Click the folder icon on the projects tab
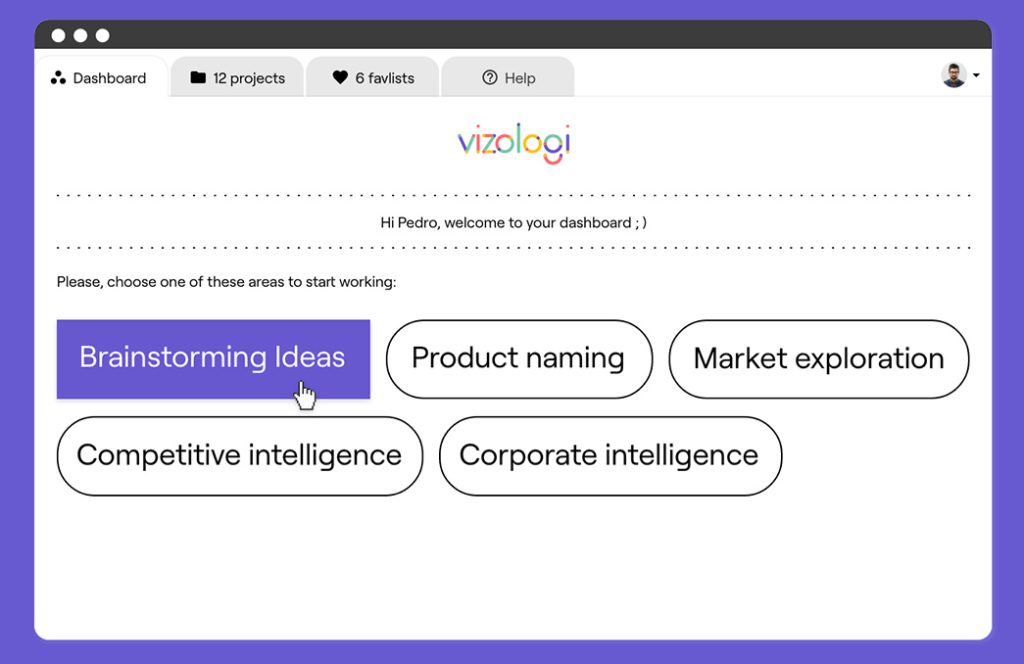Image resolution: width=1024 pixels, height=664 pixels. coord(197,76)
